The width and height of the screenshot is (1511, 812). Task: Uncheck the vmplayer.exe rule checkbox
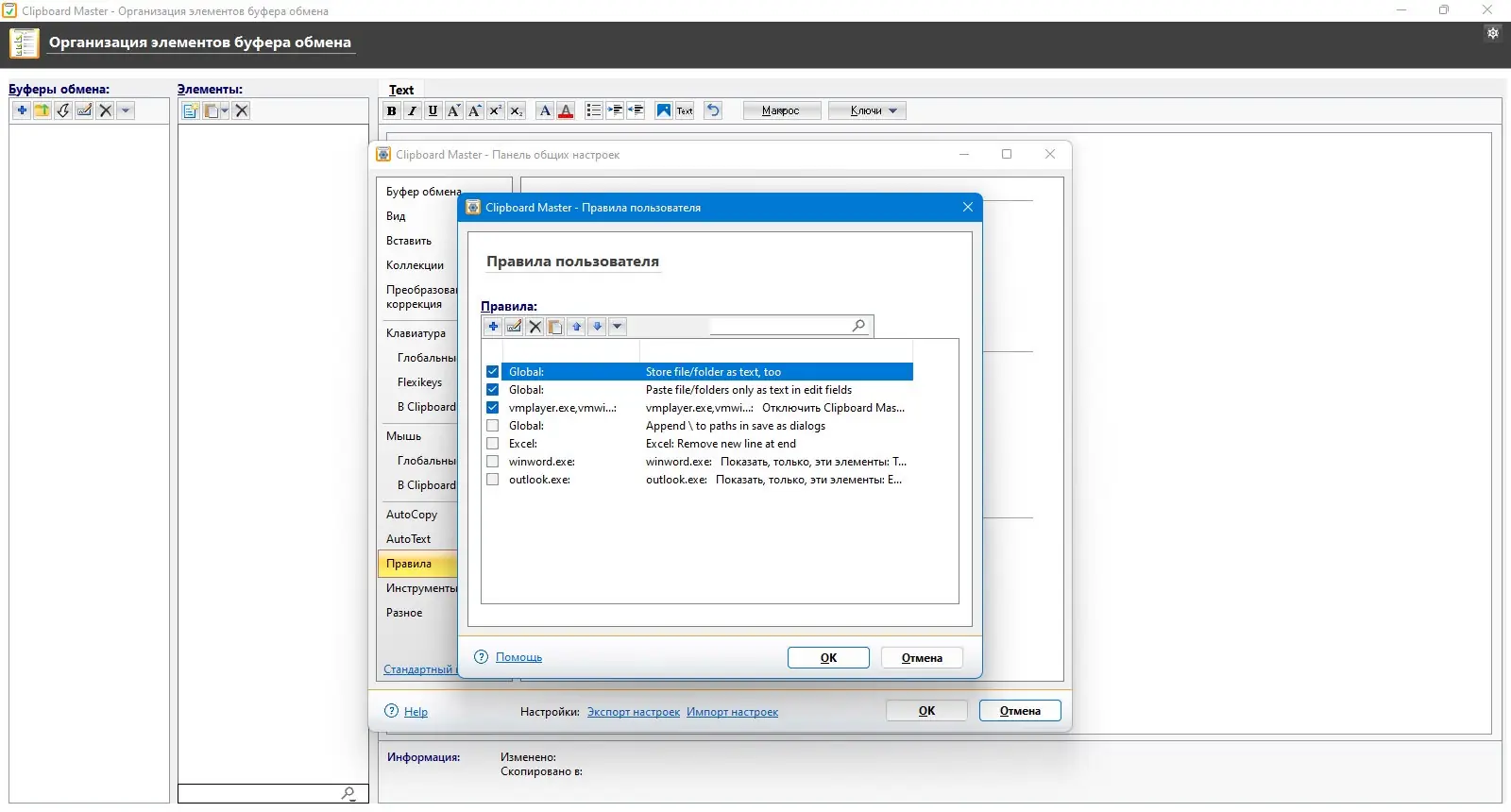[492, 408]
